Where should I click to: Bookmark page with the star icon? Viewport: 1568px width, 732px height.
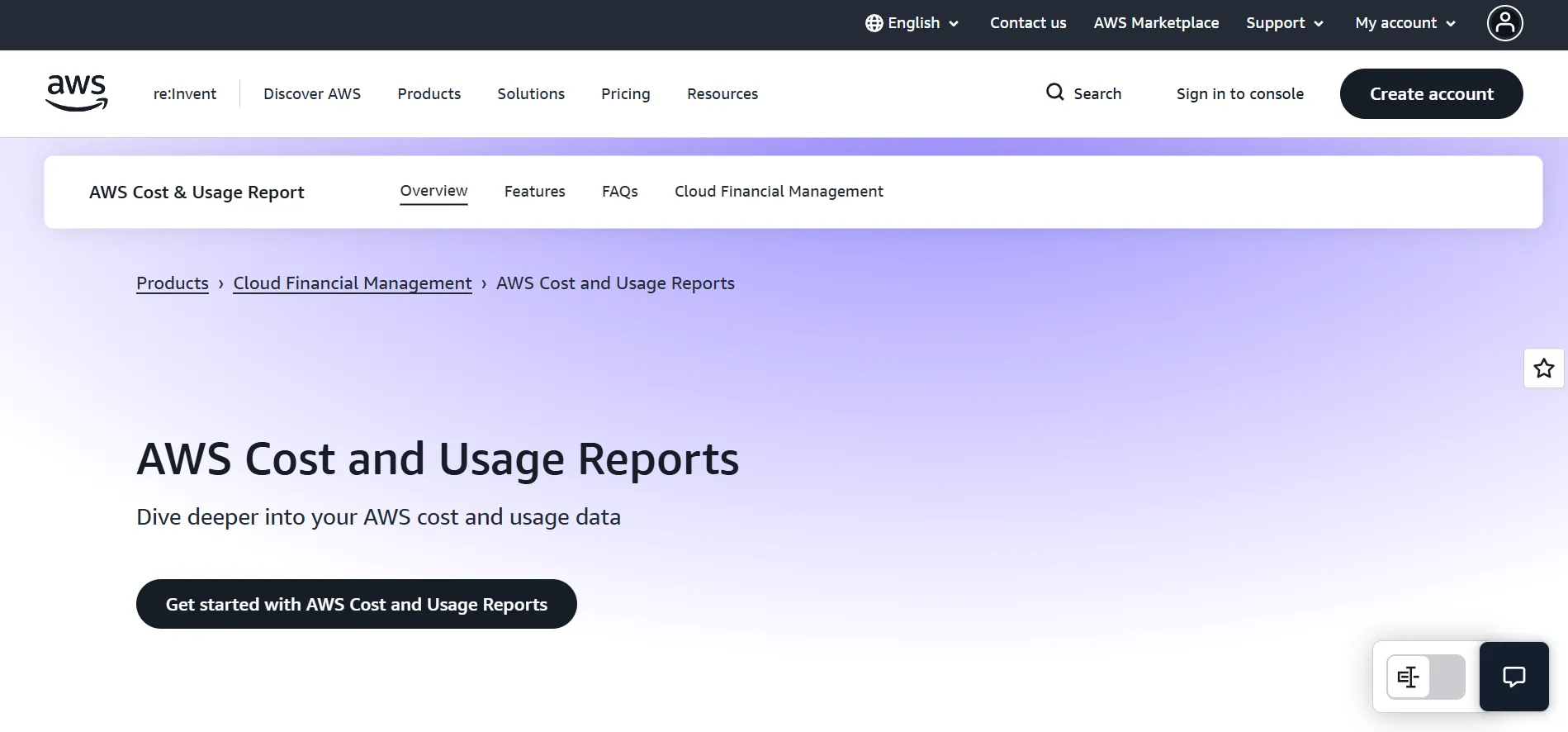(x=1543, y=368)
